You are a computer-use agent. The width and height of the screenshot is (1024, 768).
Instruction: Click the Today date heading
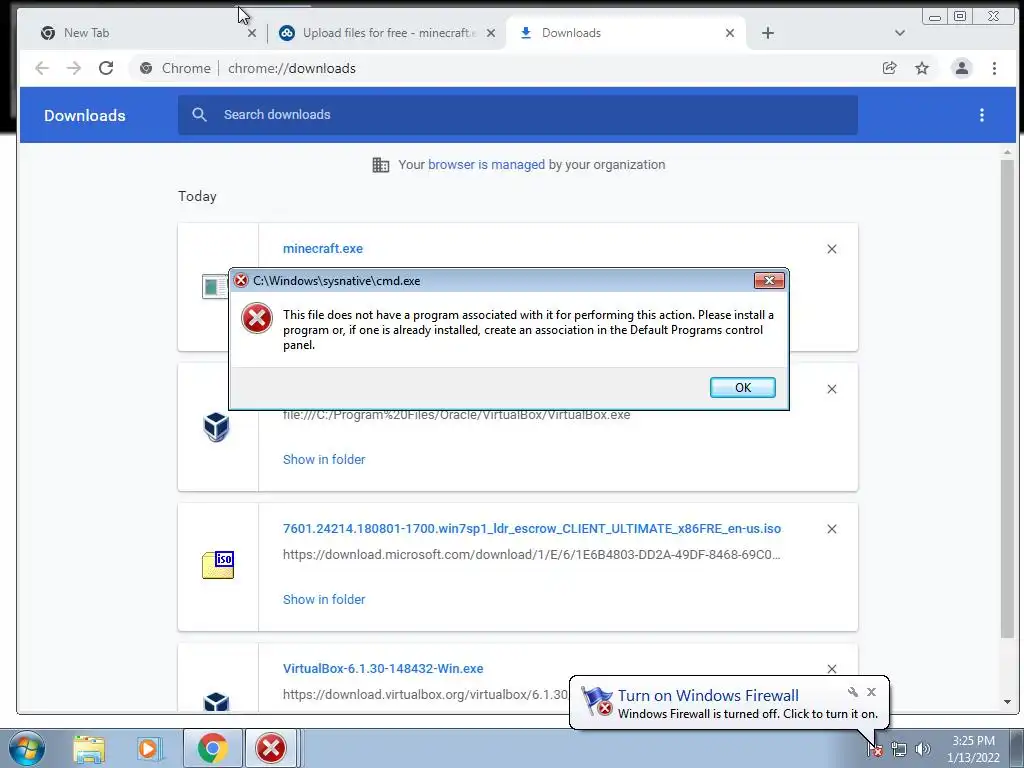[x=197, y=196]
